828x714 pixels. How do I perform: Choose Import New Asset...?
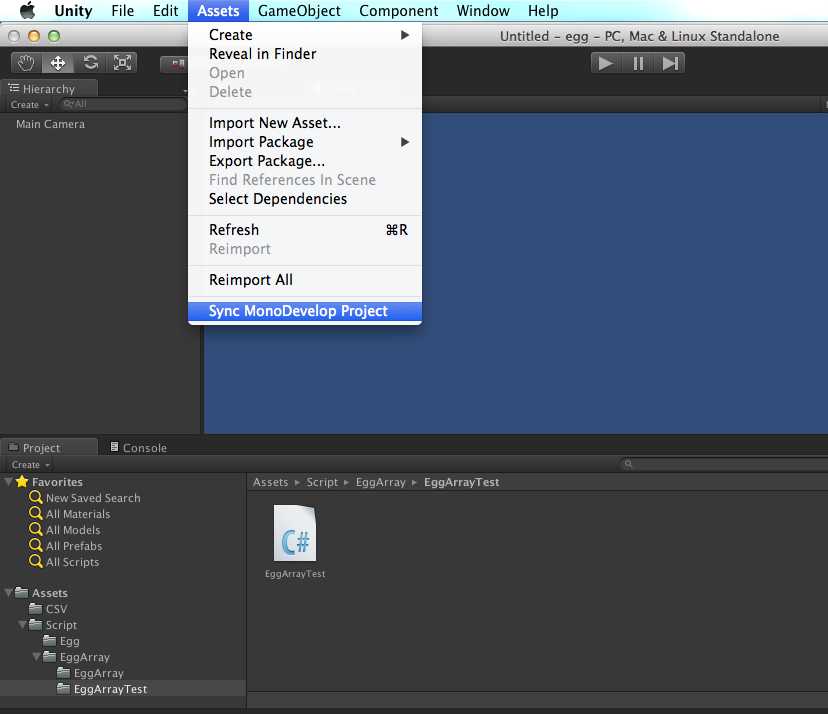click(305, 123)
